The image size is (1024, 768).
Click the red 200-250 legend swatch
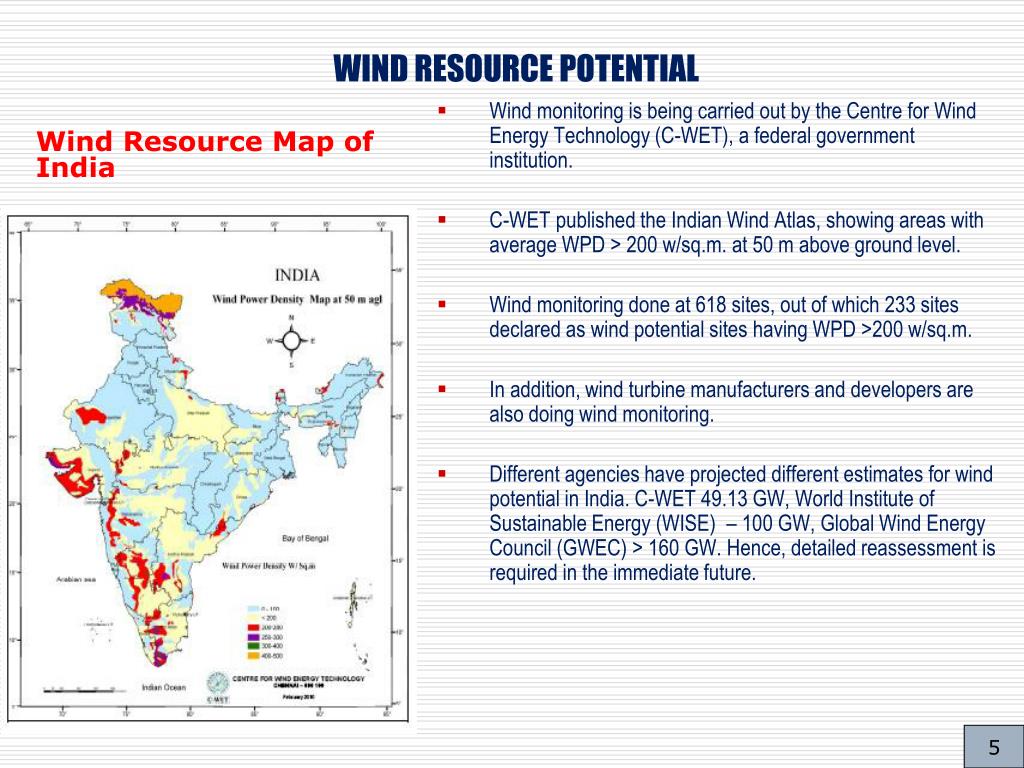[253, 628]
